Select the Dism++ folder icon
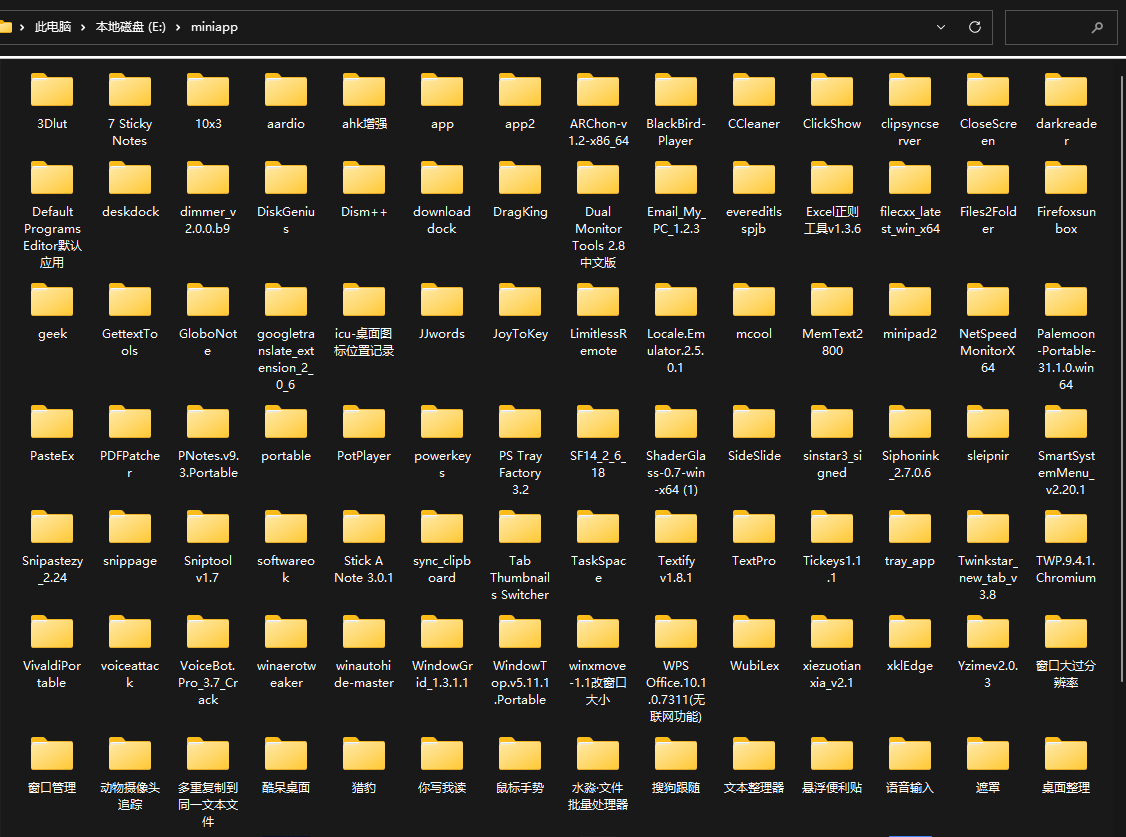 point(364,179)
